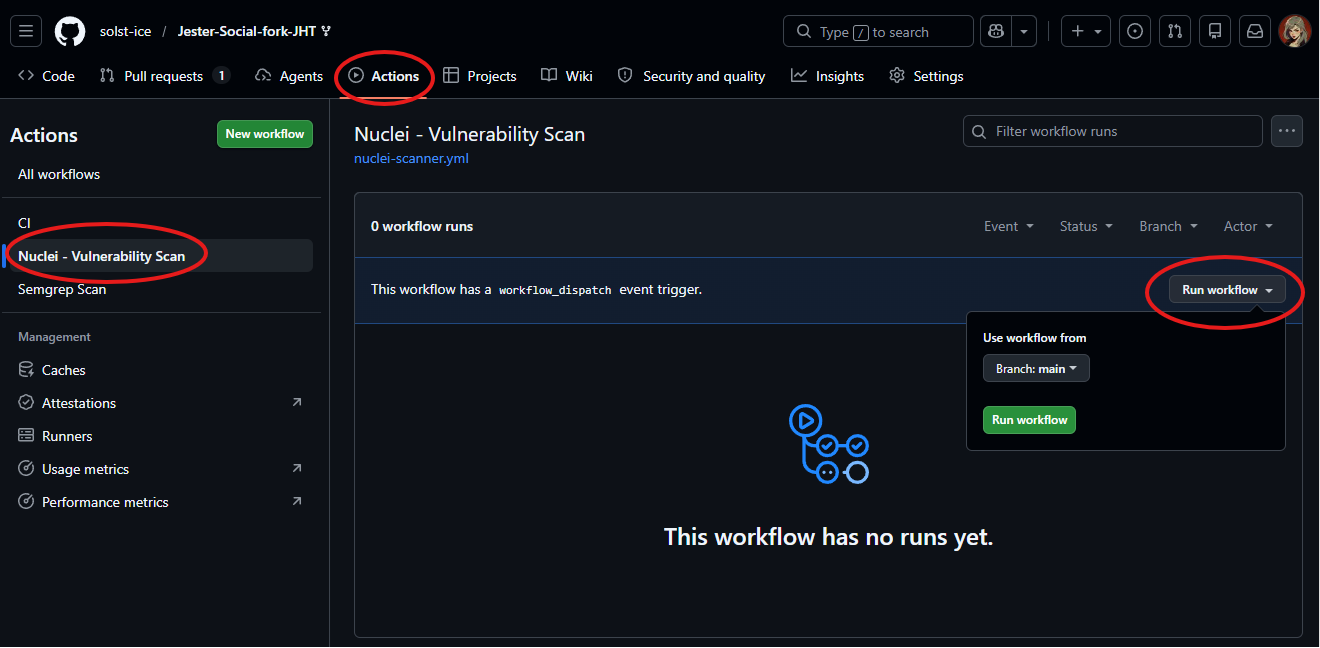
Task: Click the Performance metrics external link arrow
Action: 296,502
